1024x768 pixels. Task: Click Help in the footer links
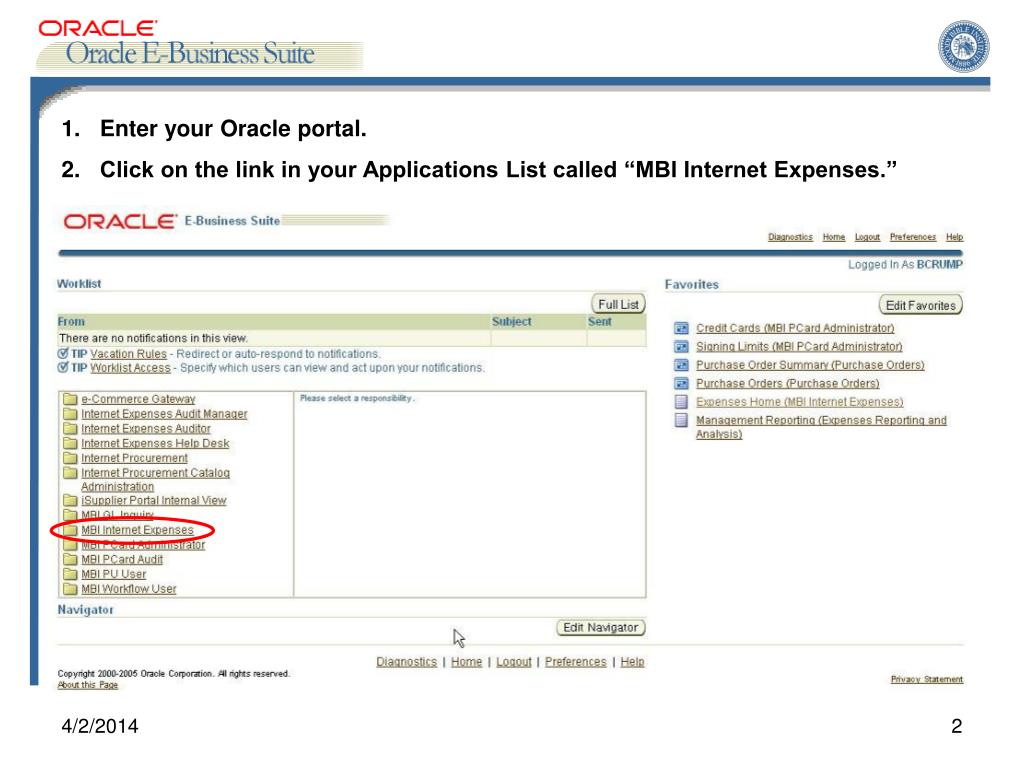pos(632,662)
